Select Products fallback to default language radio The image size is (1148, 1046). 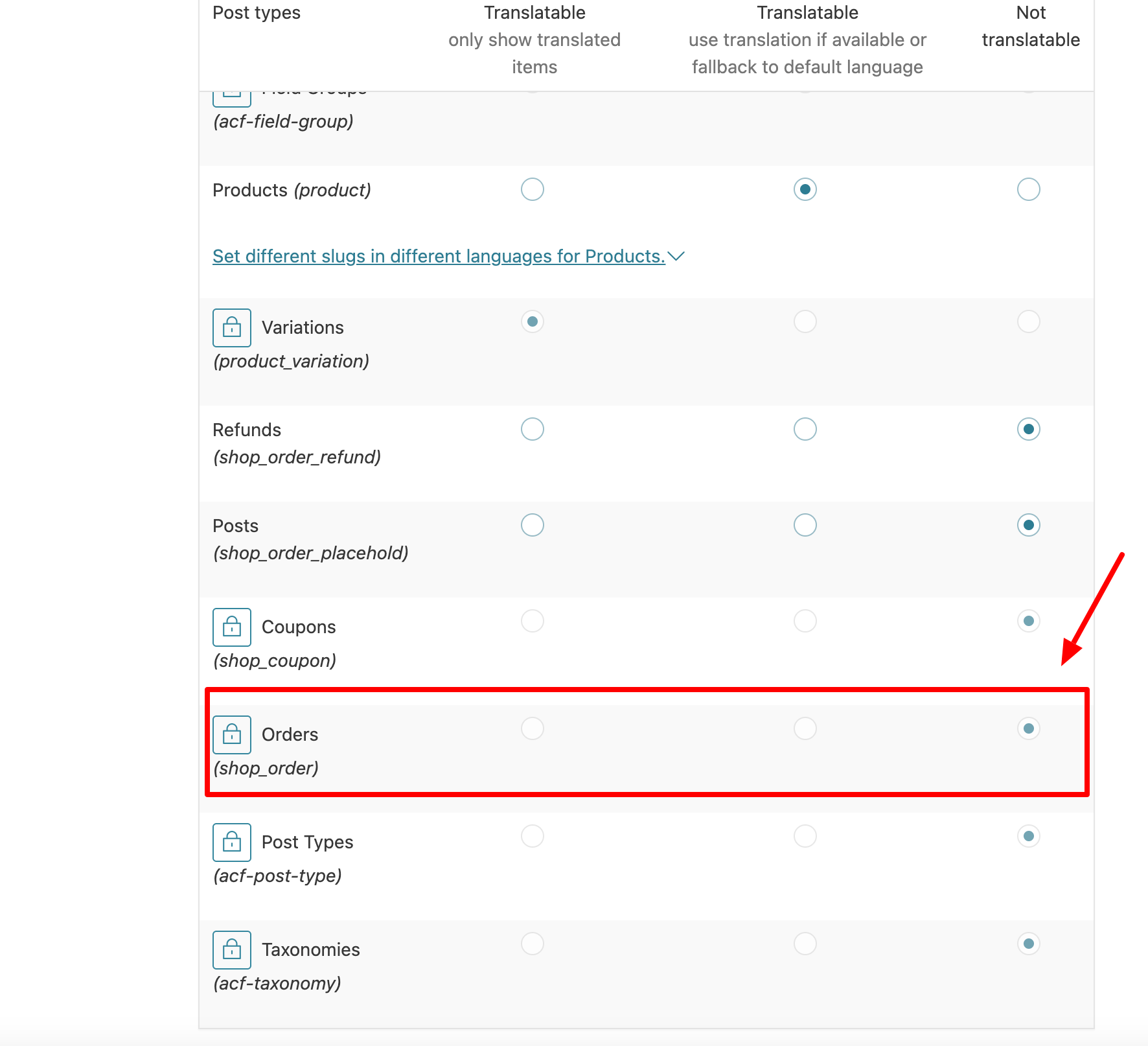805,189
